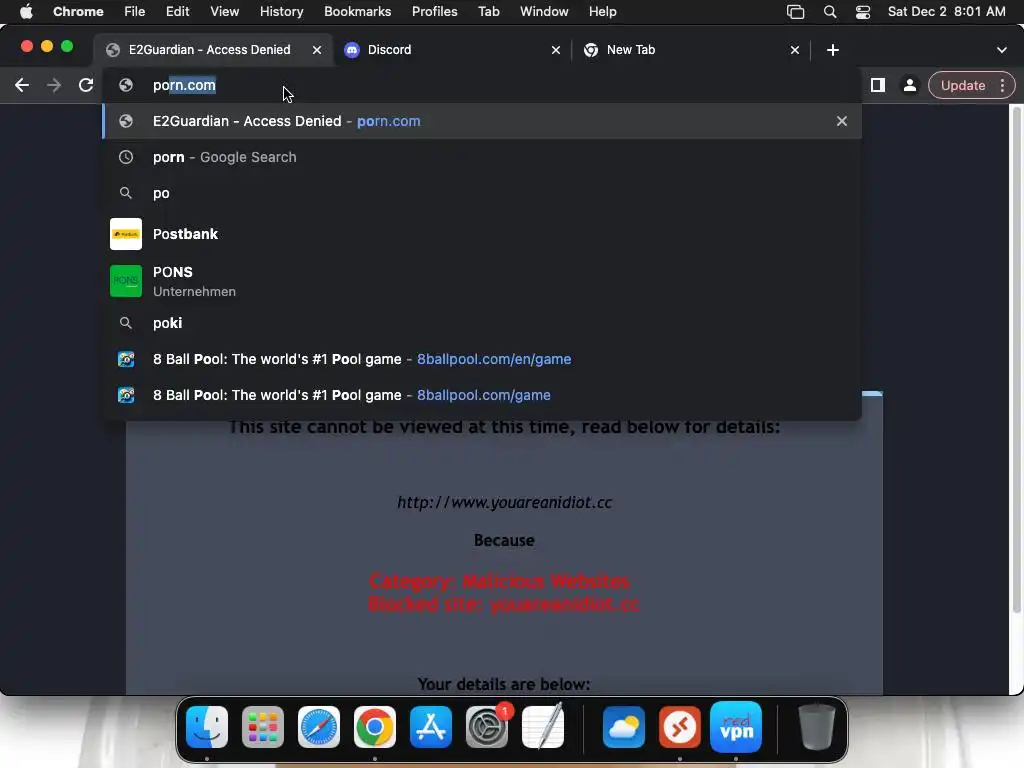
Task: Open Launchpad from the Dock
Action: click(263, 727)
